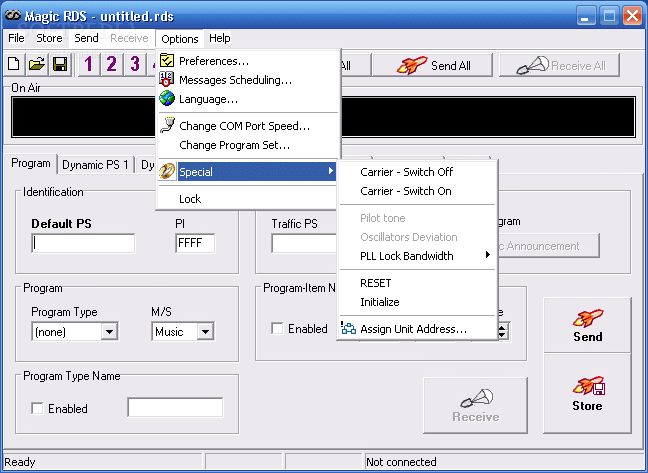
Task: Select program set 3 in toolbar
Action: [135, 64]
